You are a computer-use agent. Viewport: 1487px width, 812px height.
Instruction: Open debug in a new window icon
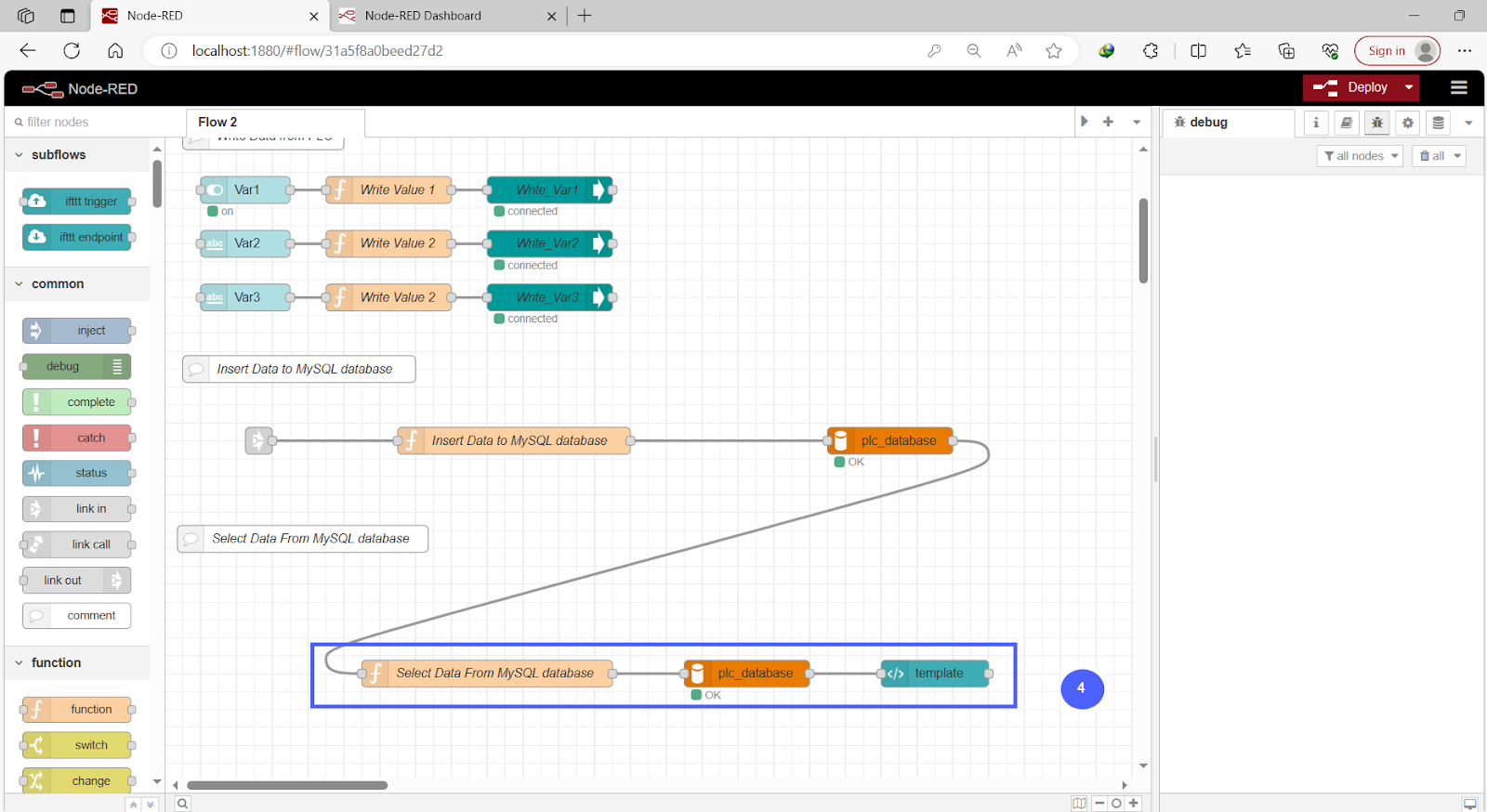1470,804
